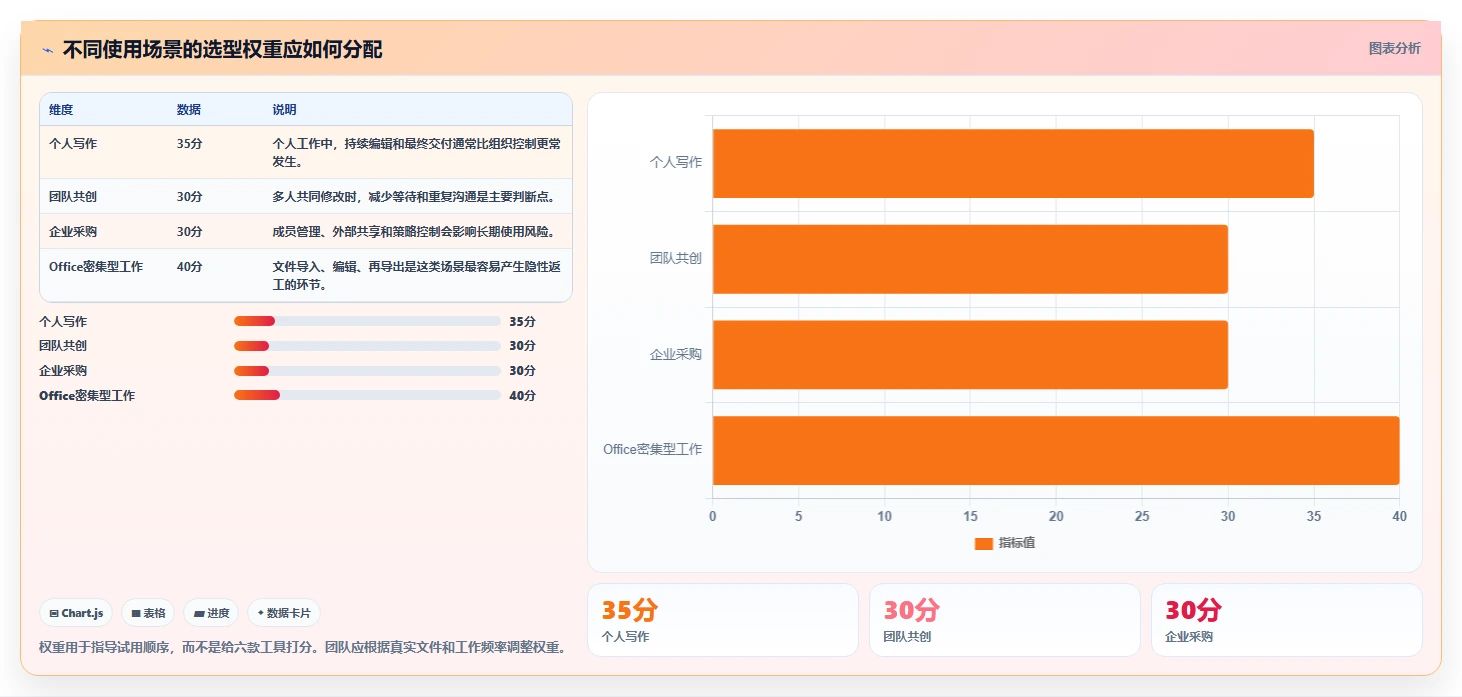Click the 企业采购 label on the chart axis
The image size is (1462, 697).
coord(676,354)
